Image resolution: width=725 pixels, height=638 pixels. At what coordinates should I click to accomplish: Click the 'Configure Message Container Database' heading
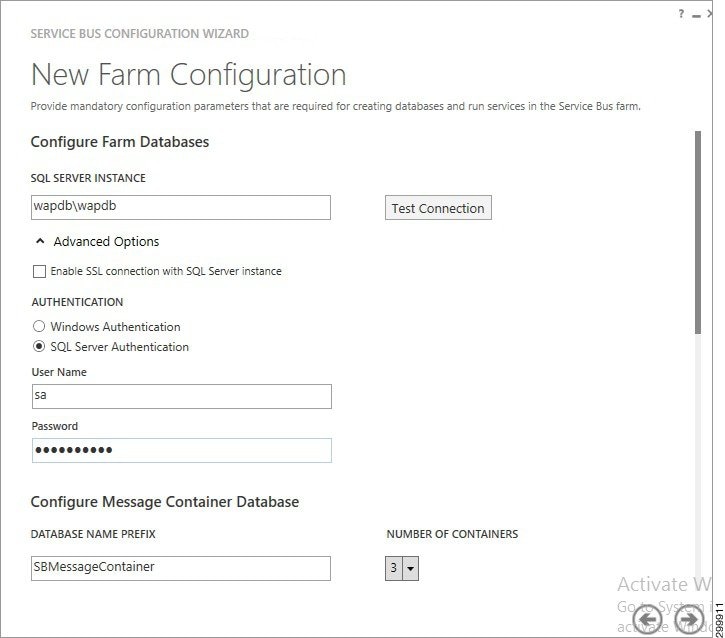pos(165,502)
